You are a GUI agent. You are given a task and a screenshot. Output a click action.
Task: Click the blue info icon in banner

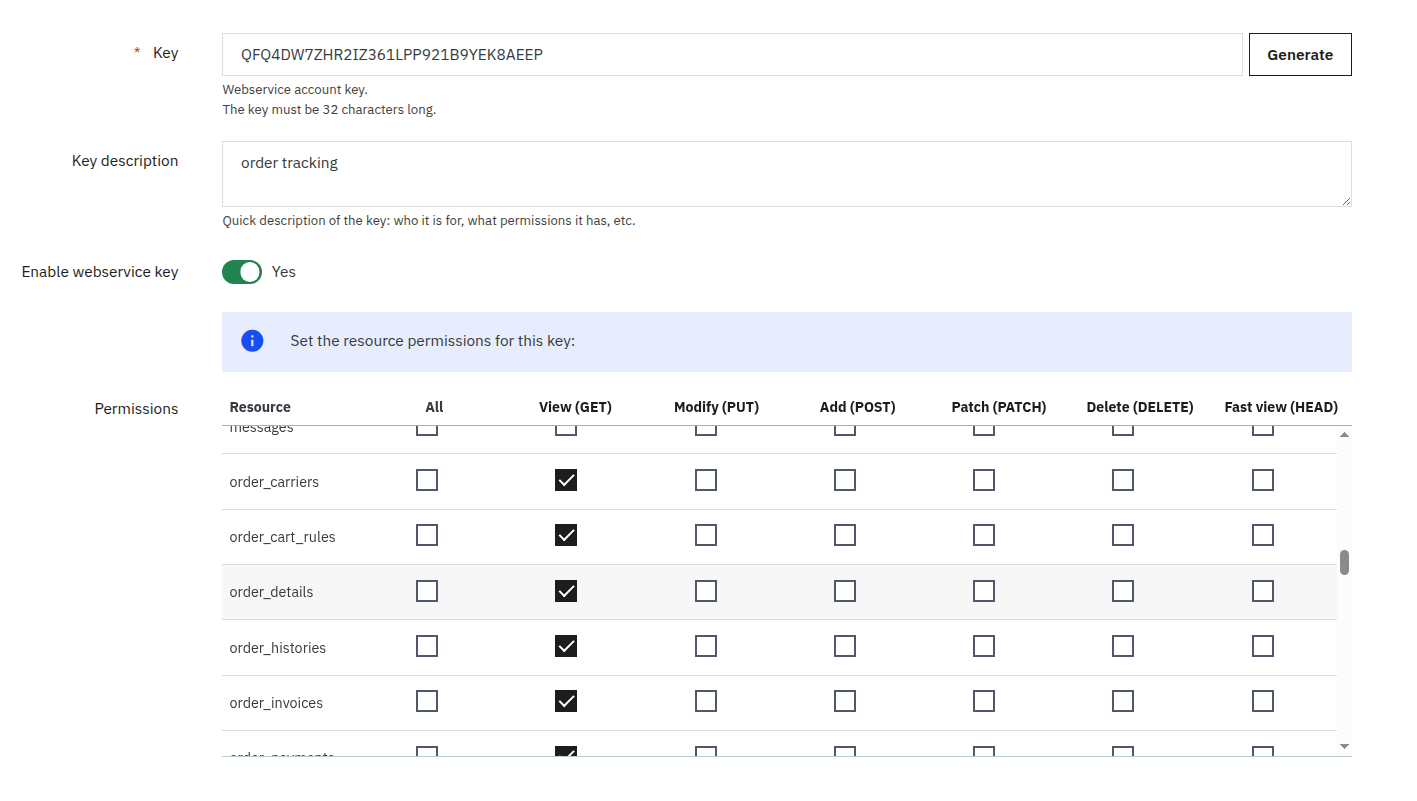pyautogui.click(x=253, y=341)
